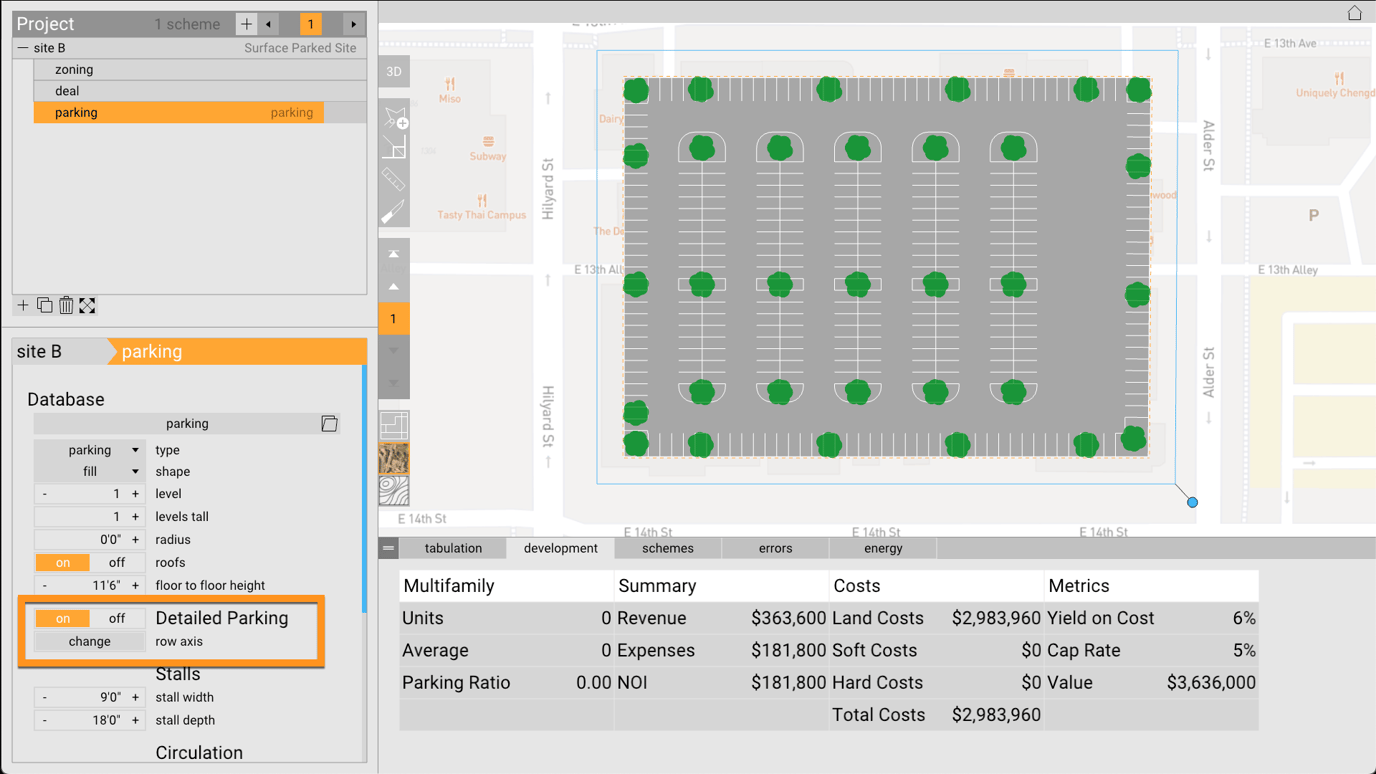Select the knife cut tool
Screen dimensions: 1376x774
[x=394, y=212]
